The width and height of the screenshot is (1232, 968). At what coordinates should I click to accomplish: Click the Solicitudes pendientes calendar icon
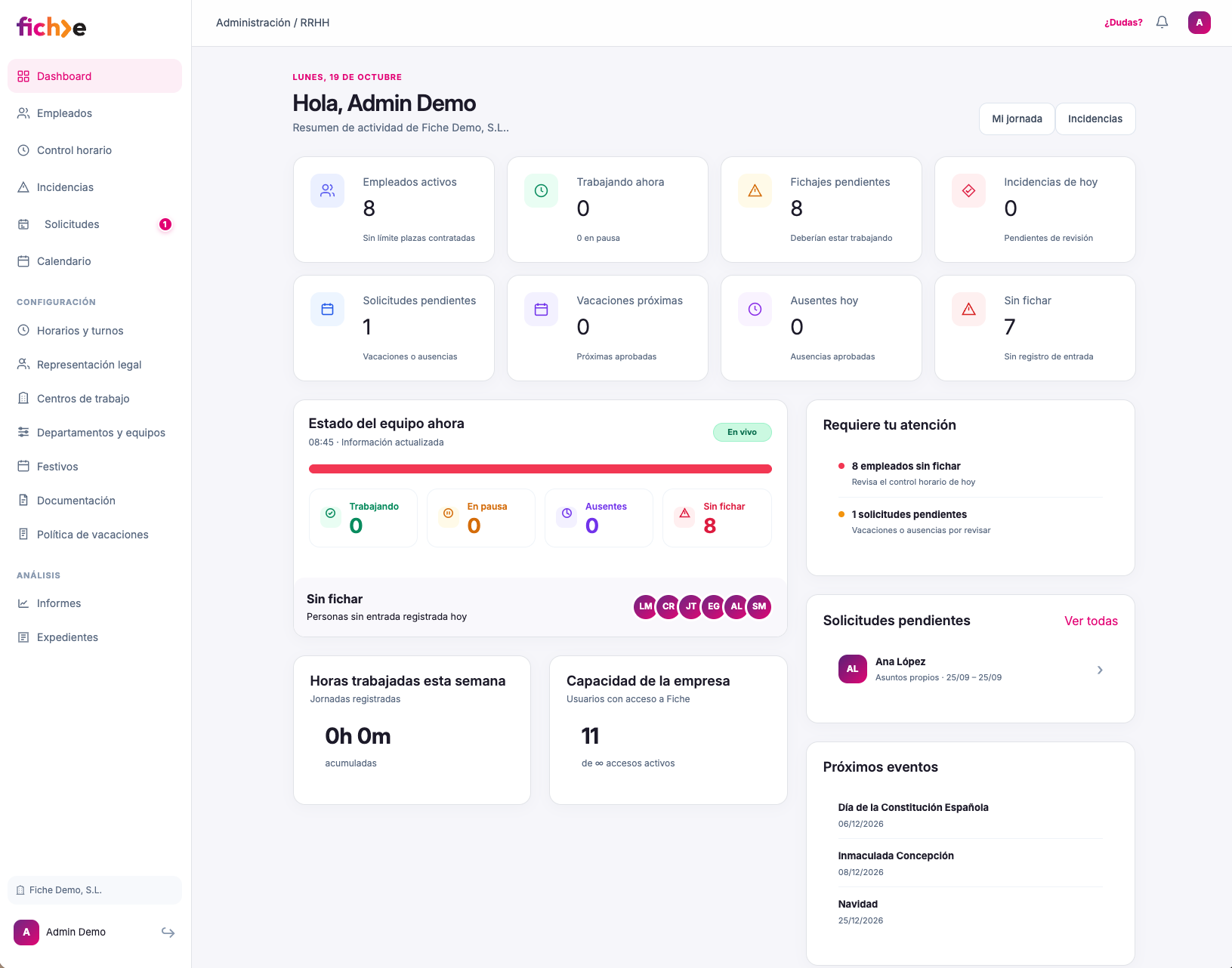pos(327,310)
